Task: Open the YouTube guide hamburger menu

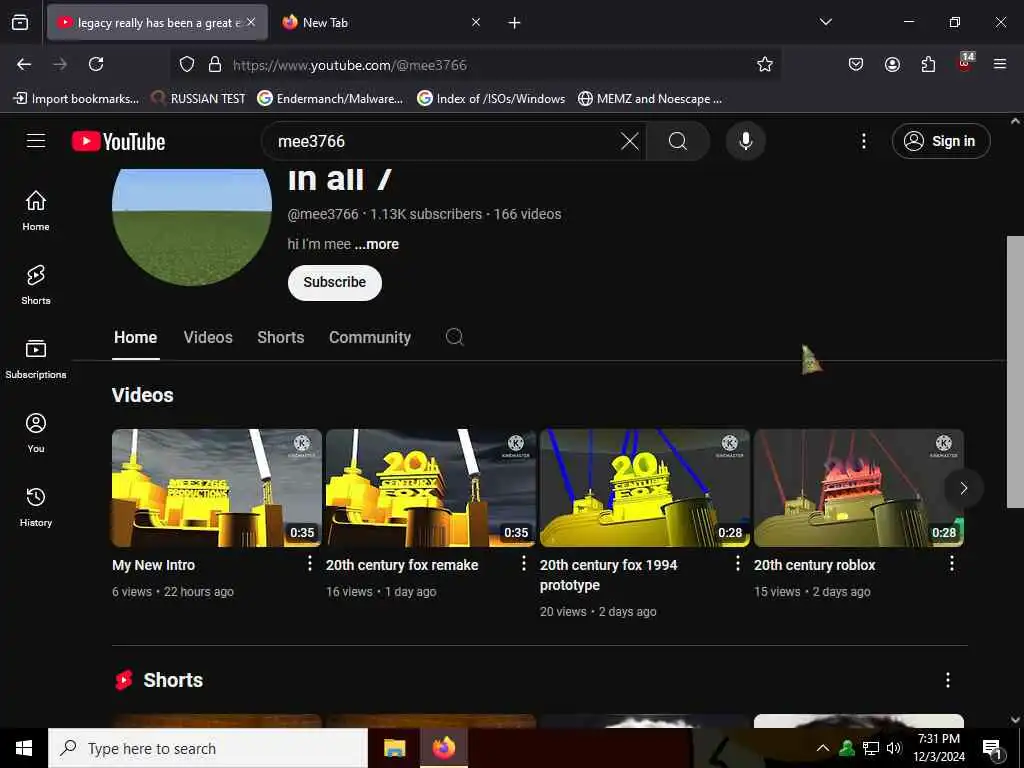Action: click(x=36, y=140)
